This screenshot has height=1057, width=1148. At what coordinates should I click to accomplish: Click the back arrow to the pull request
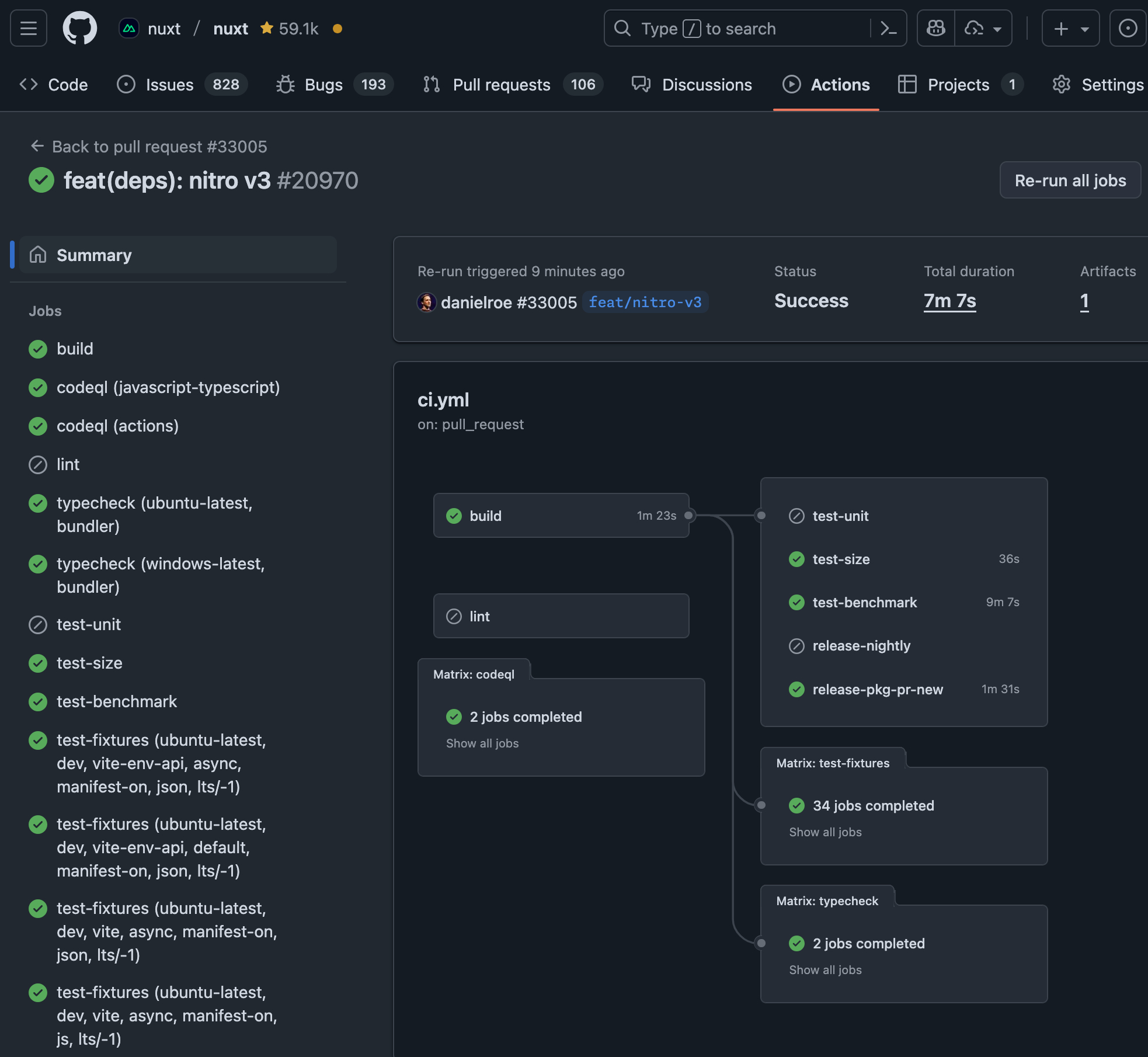coord(37,146)
